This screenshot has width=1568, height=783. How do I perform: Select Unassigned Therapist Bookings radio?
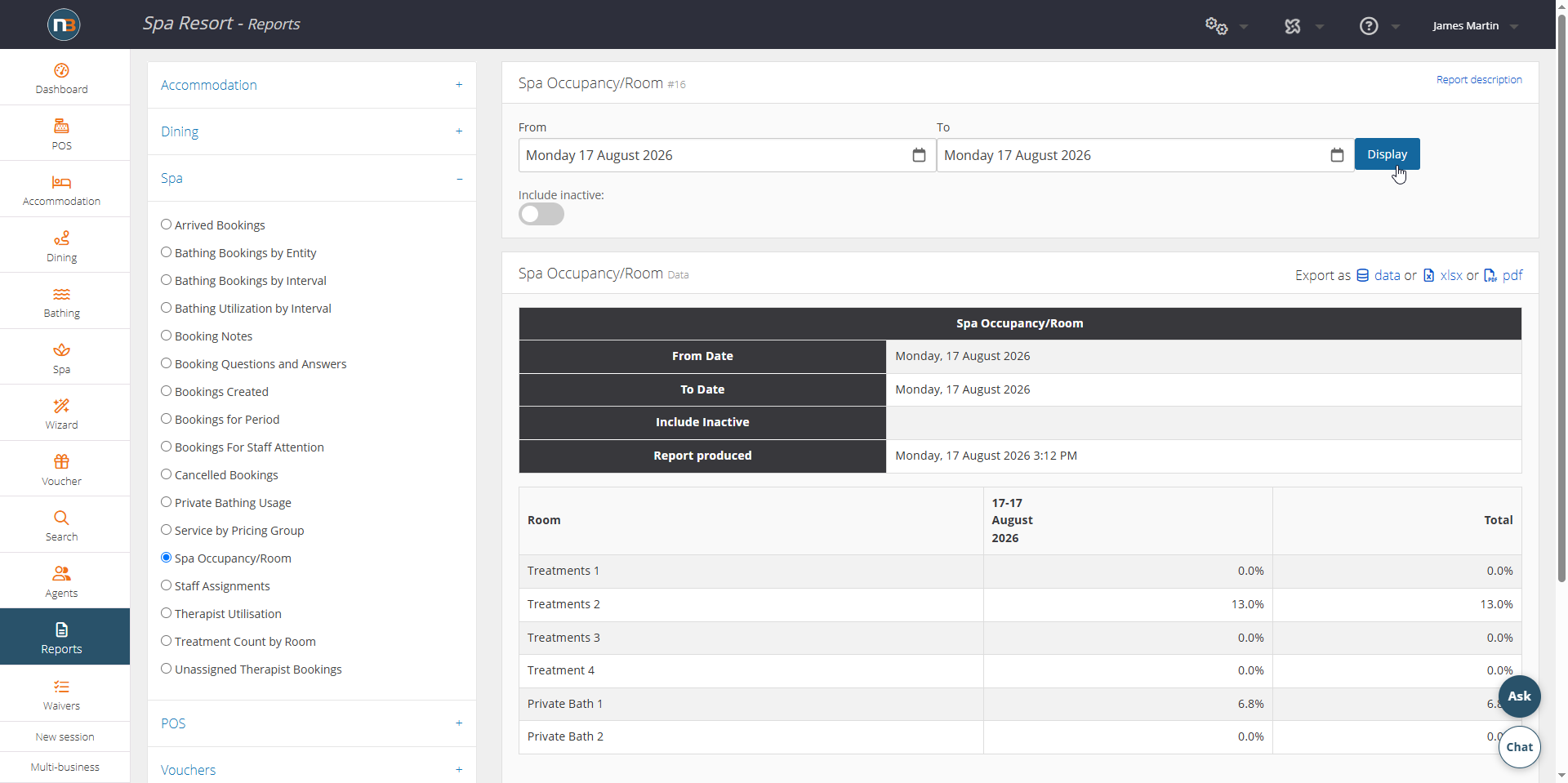pos(166,669)
